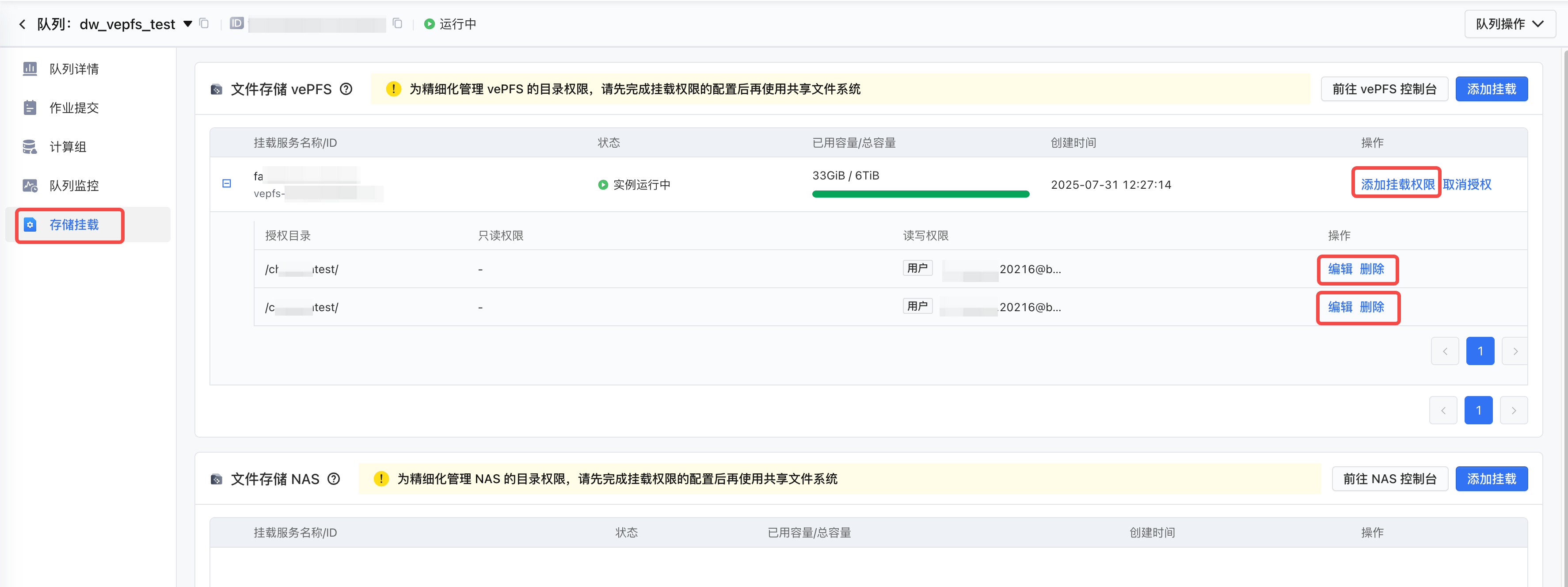This screenshot has height=587, width=1568.
Task: Click the green running status icon in header
Action: 429,24
